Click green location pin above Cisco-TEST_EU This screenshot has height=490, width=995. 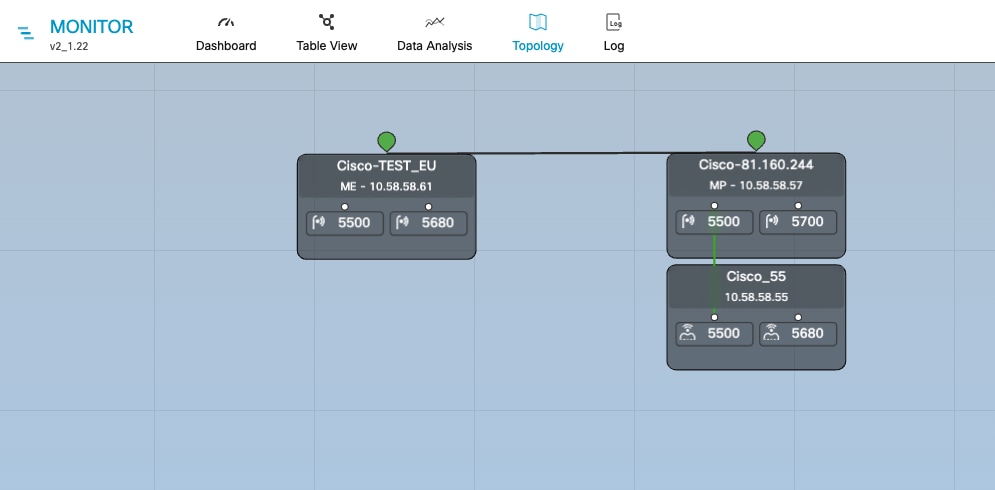tap(386, 142)
